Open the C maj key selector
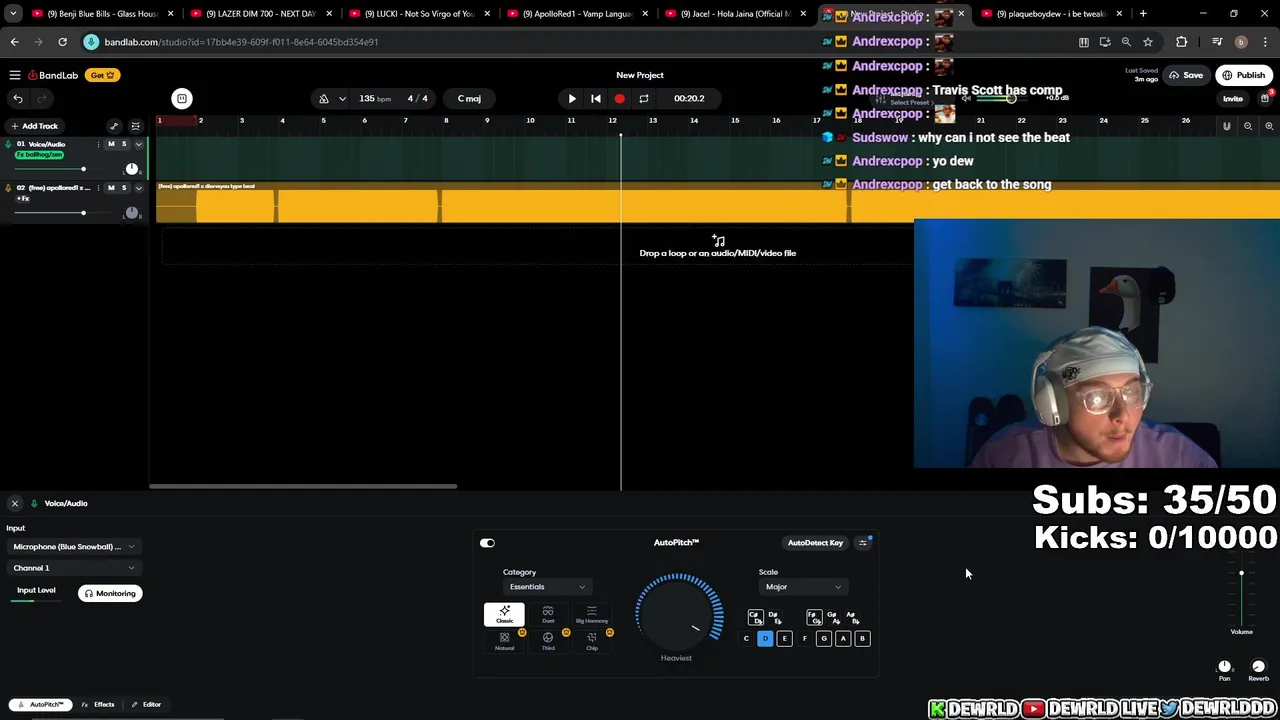The image size is (1280, 720). pos(469,98)
